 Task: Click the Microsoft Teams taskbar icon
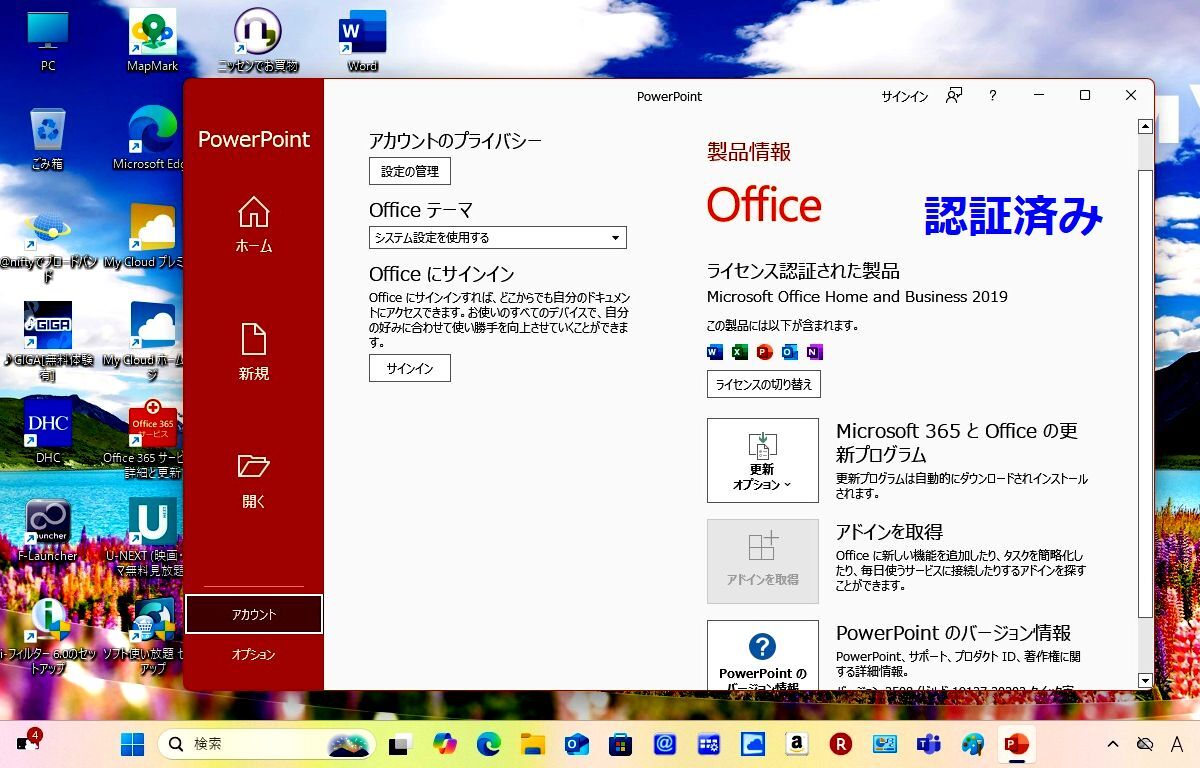point(927,744)
